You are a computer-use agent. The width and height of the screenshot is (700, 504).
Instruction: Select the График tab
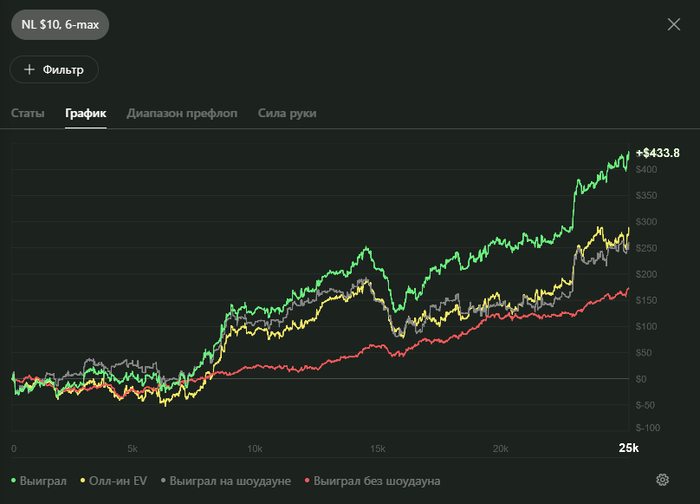(x=86, y=113)
